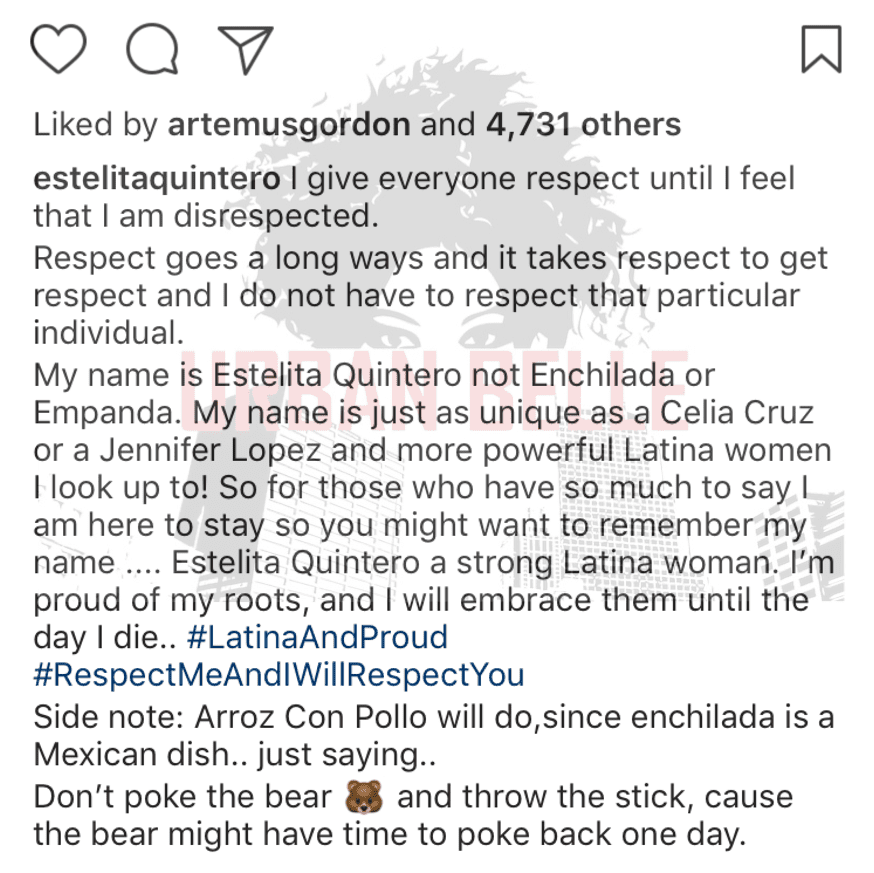Select the name 'Jennifer Lopez' in the caption
Screen dimensions: 874x873
coord(211,451)
